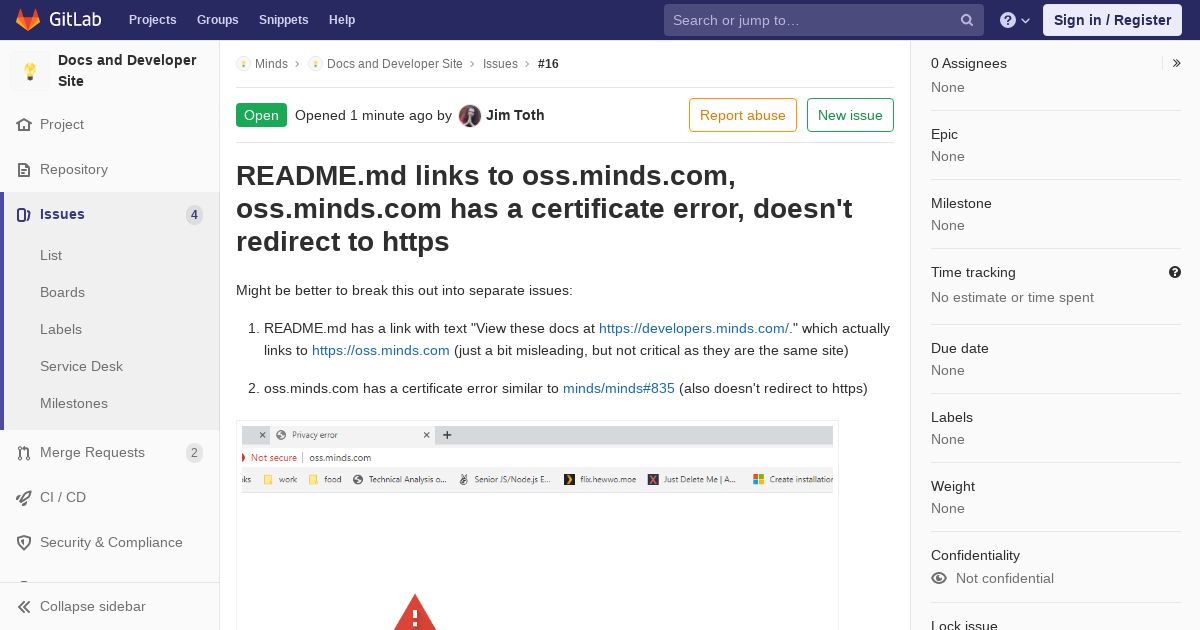Click the Search or jump to field
The image size is (1200, 630).
[x=824, y=20]
